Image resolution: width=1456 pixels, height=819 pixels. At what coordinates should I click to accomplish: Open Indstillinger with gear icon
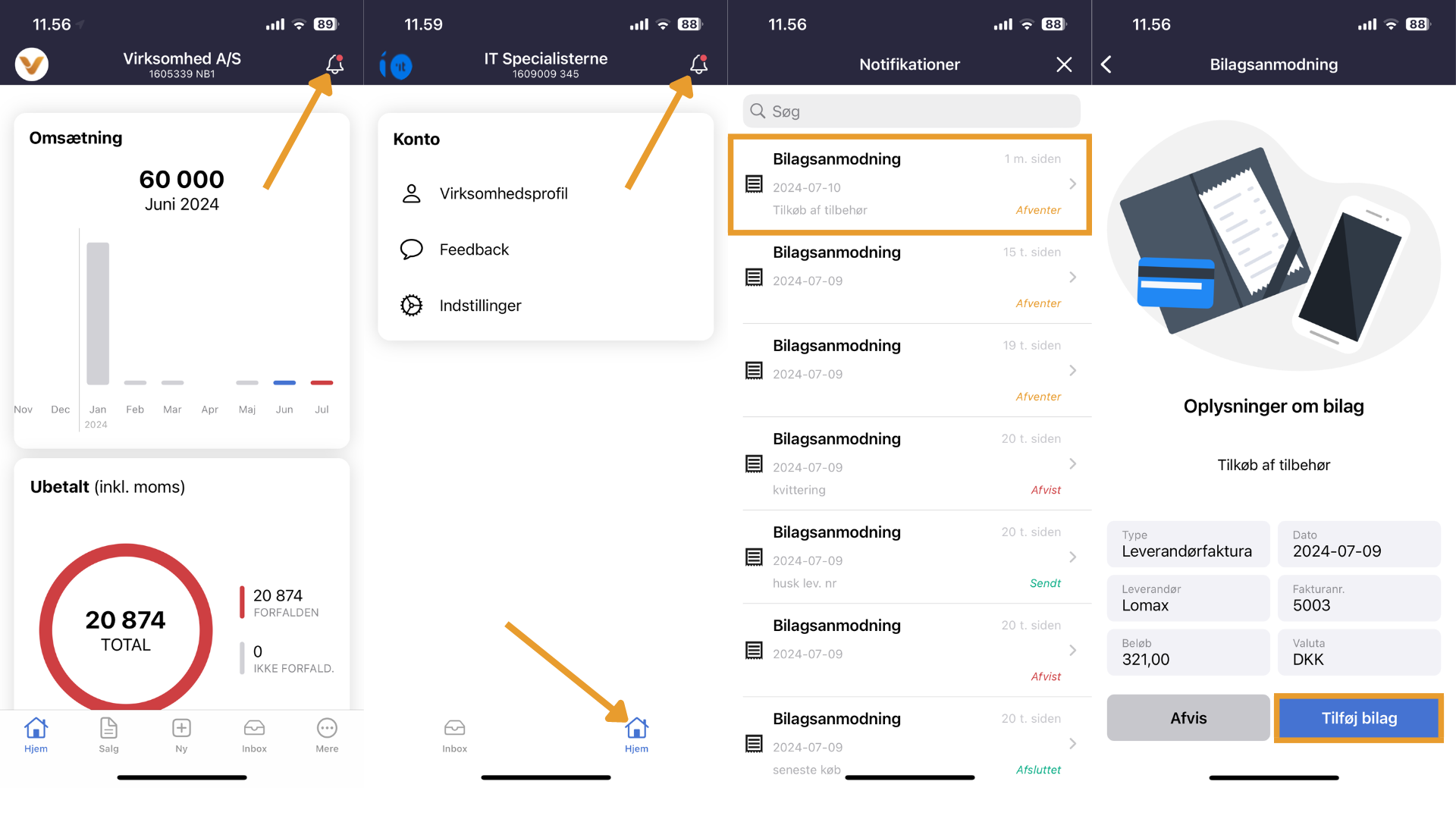(480, 306)
